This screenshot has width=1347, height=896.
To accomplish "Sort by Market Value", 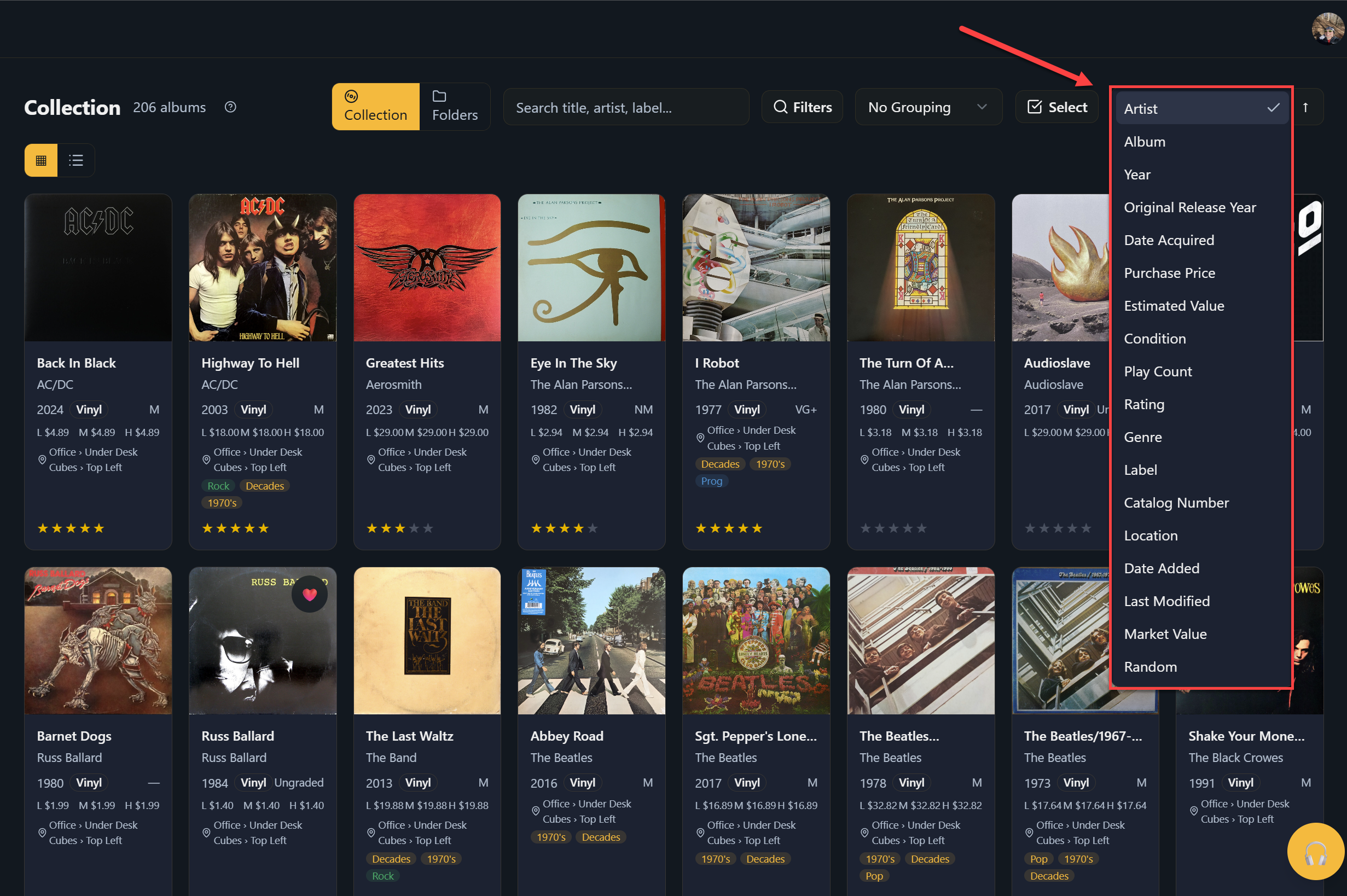I will [1202, 635].
